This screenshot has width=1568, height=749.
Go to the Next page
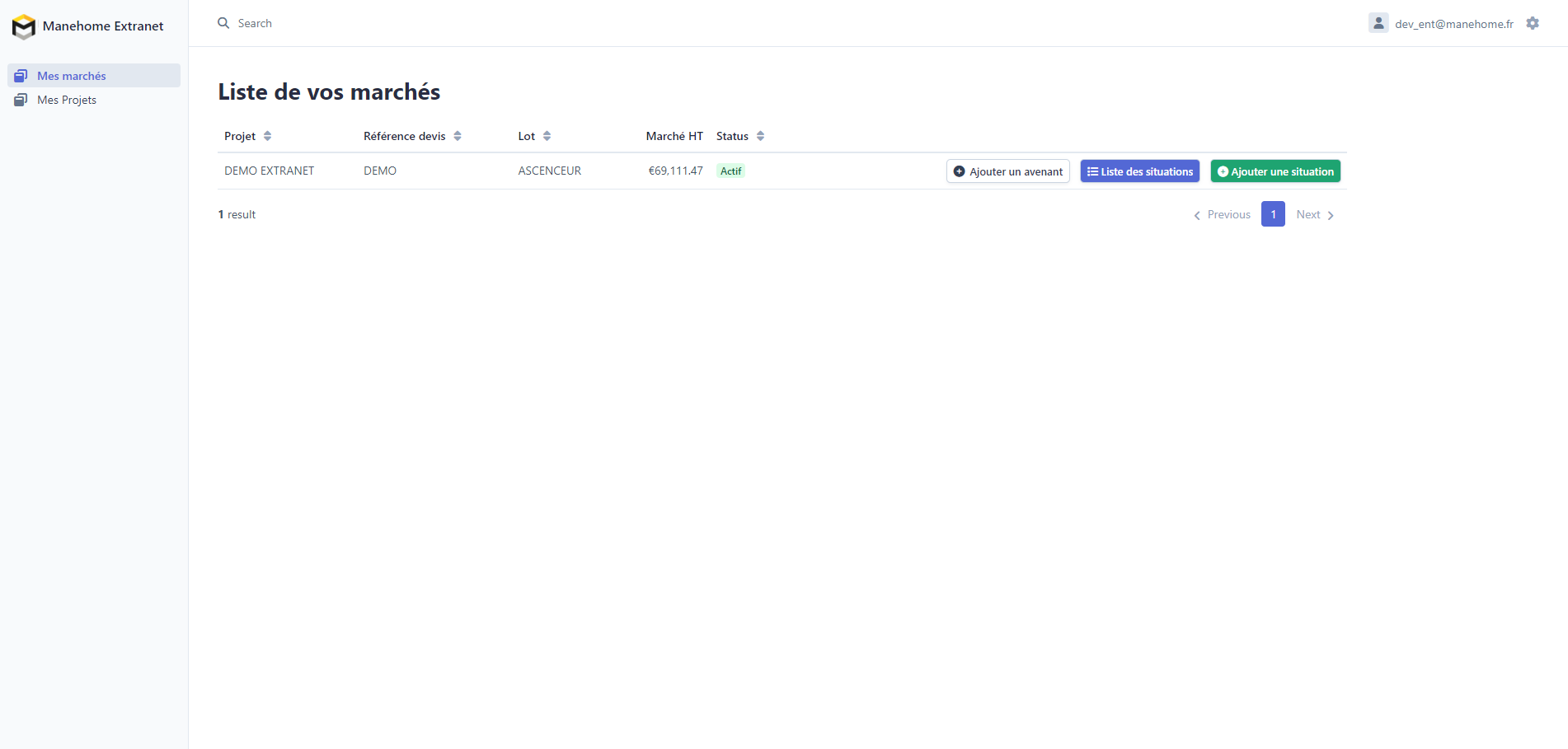1315,214
